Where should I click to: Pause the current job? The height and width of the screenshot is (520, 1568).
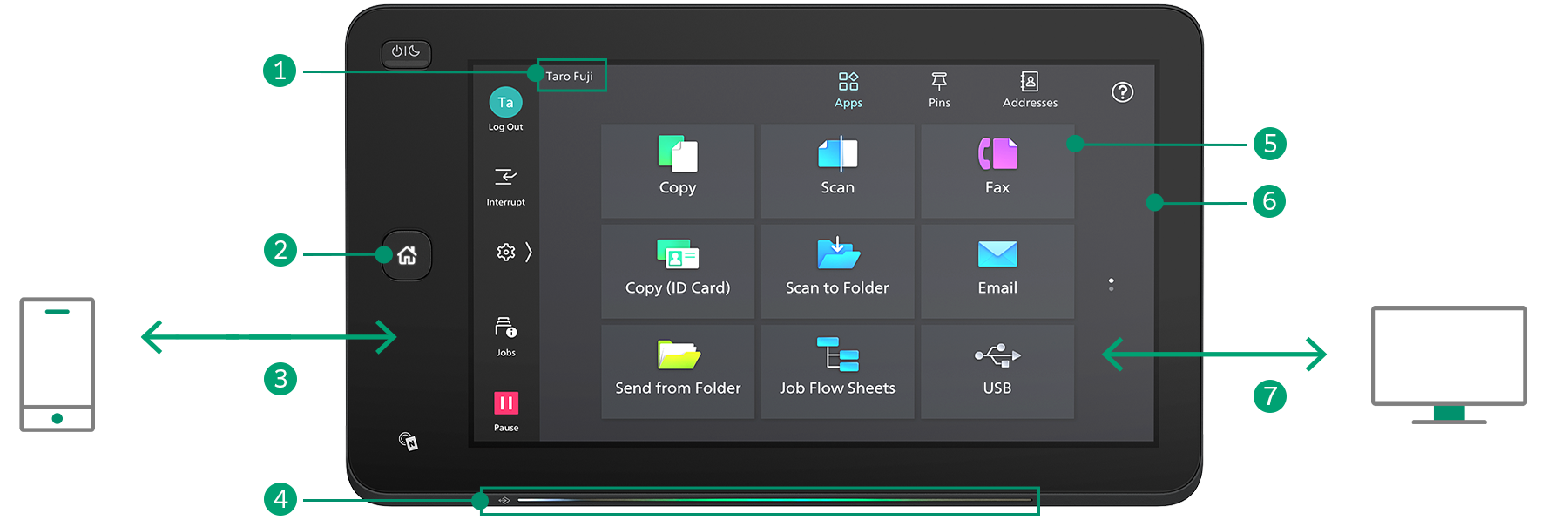click(505, 409)
